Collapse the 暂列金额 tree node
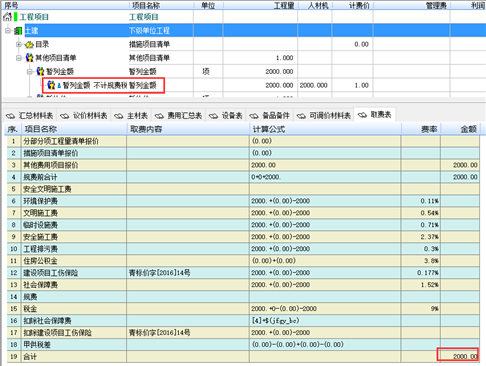Image resolution: width=486 pixels, height=366 pixels. click(x=30, y=71)
